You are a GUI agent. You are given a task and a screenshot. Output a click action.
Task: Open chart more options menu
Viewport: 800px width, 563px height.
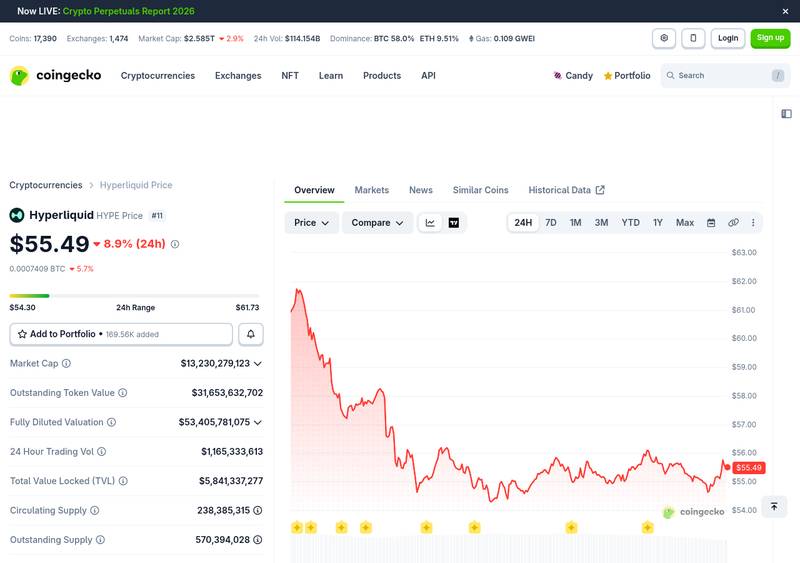753,223
